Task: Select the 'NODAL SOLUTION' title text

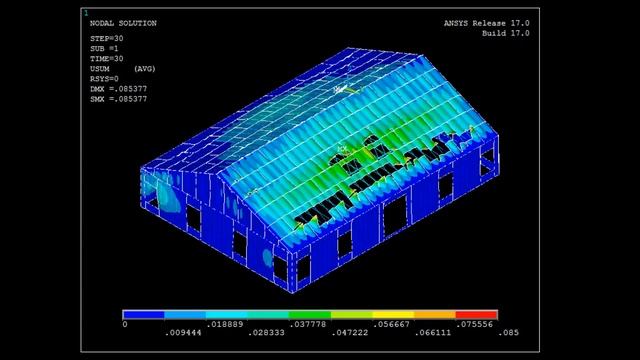Action: [x=123, y=23]
